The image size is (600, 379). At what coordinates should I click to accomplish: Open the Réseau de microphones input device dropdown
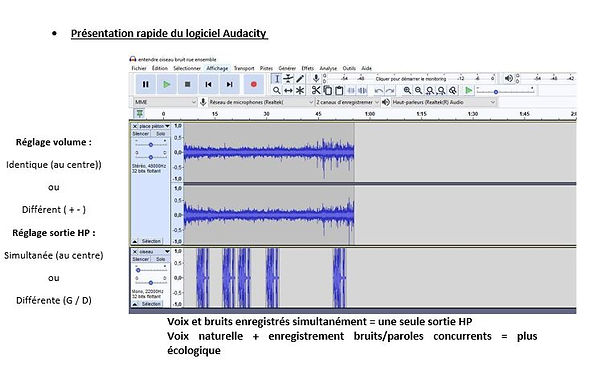coord(261,102)
